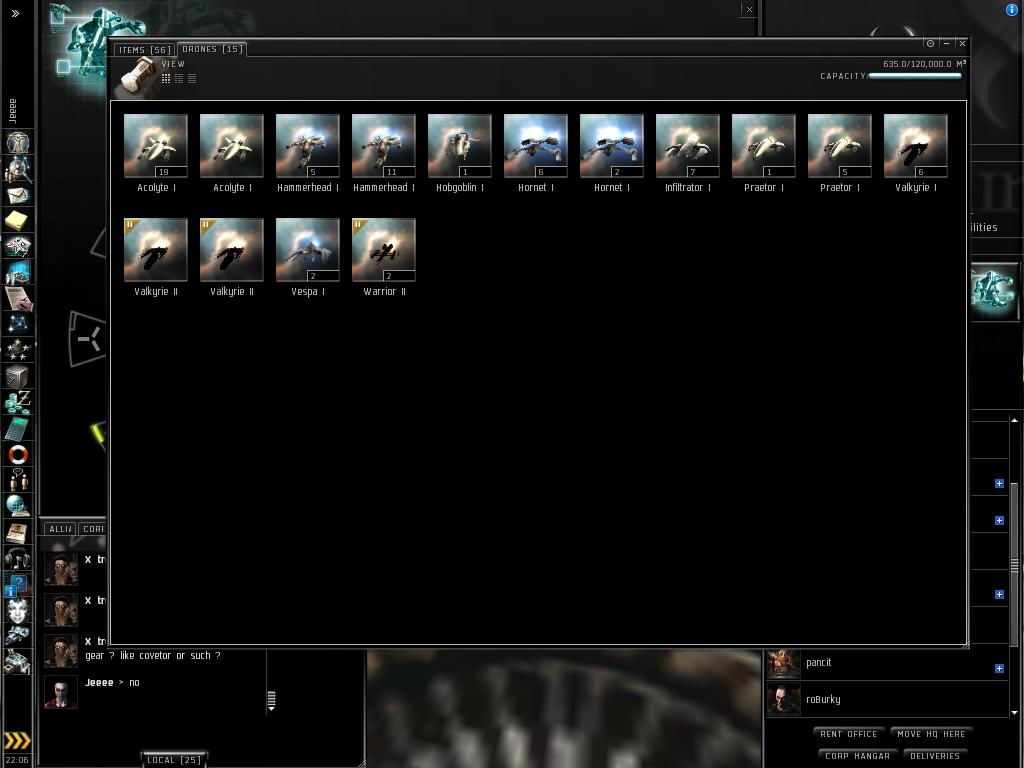This screenshot has width=1024, height=768.
Task: Open the yellow Notepad icon
Action: (18, 221)
